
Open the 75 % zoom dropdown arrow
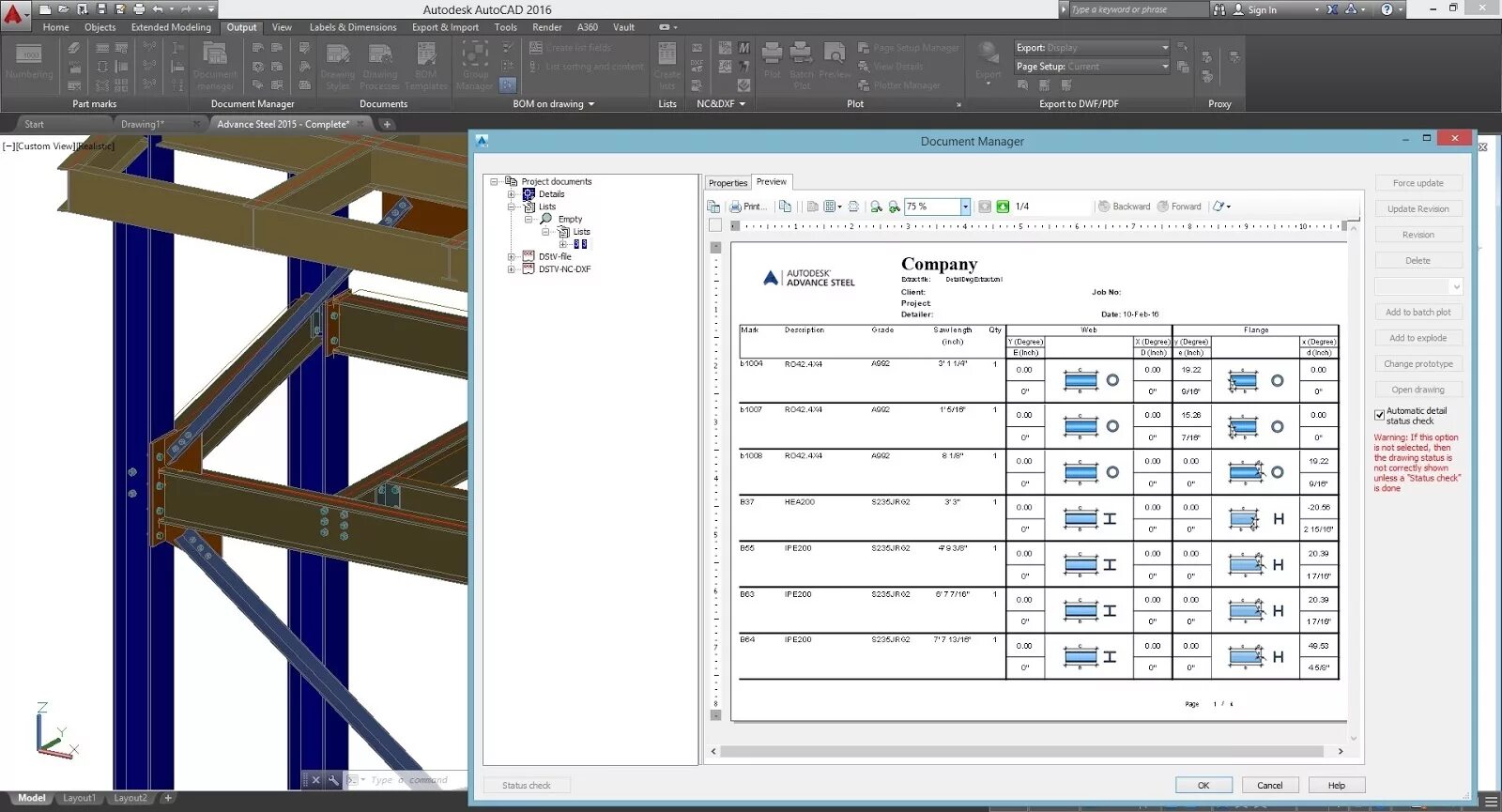coord(964,207)
